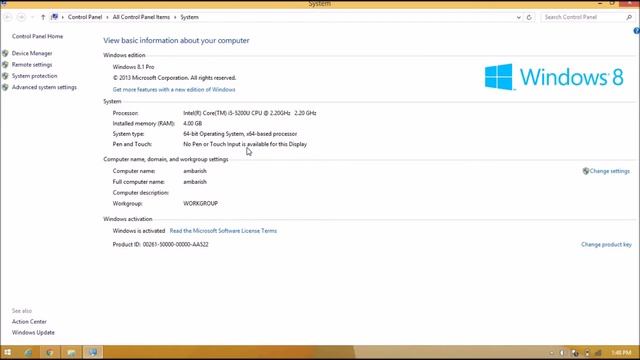Open Control Panel Home
Image resolution: width=640 pixels, height=360 pixels.
coord(38,36)
